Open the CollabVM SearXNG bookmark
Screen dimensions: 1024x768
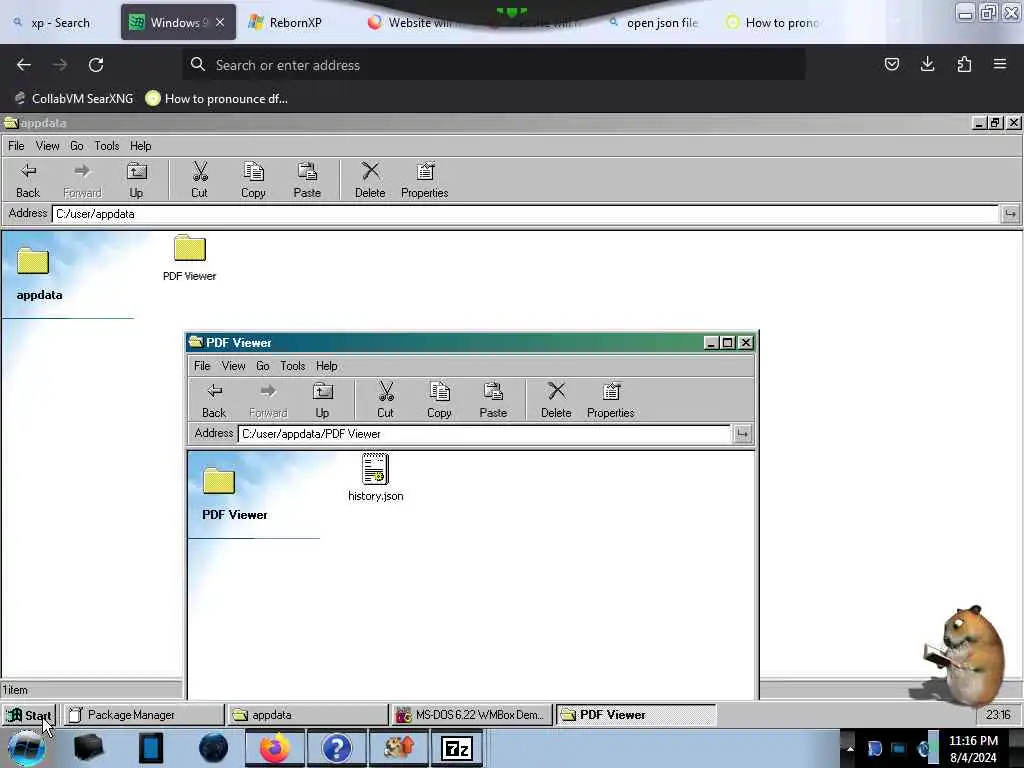coord(74,99)
